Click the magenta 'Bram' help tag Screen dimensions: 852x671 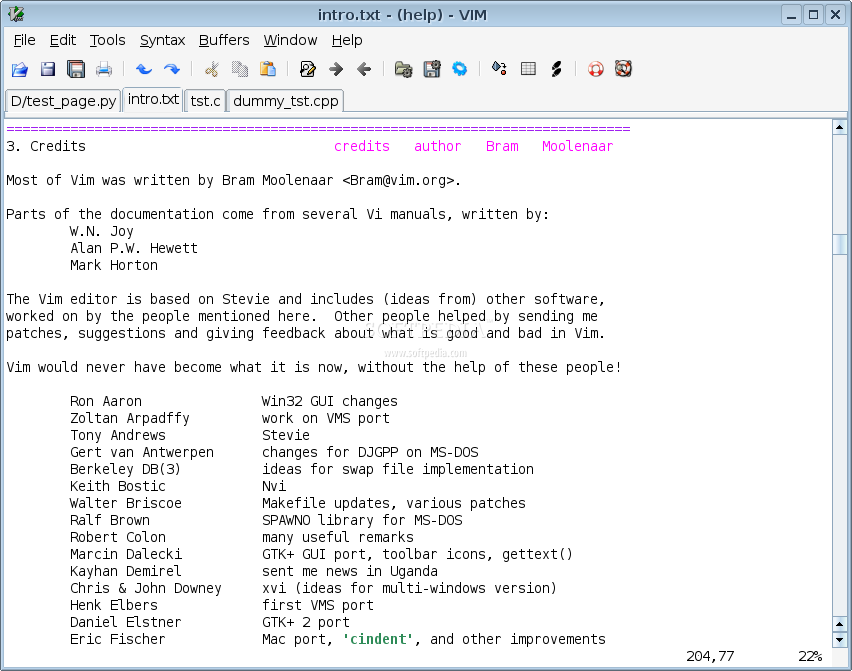point(502,147)
